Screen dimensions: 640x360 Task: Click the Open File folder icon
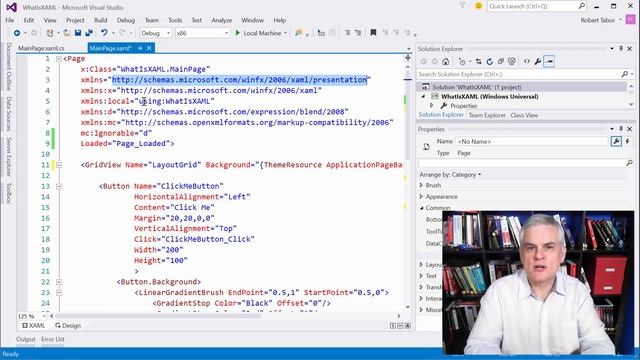67,33
